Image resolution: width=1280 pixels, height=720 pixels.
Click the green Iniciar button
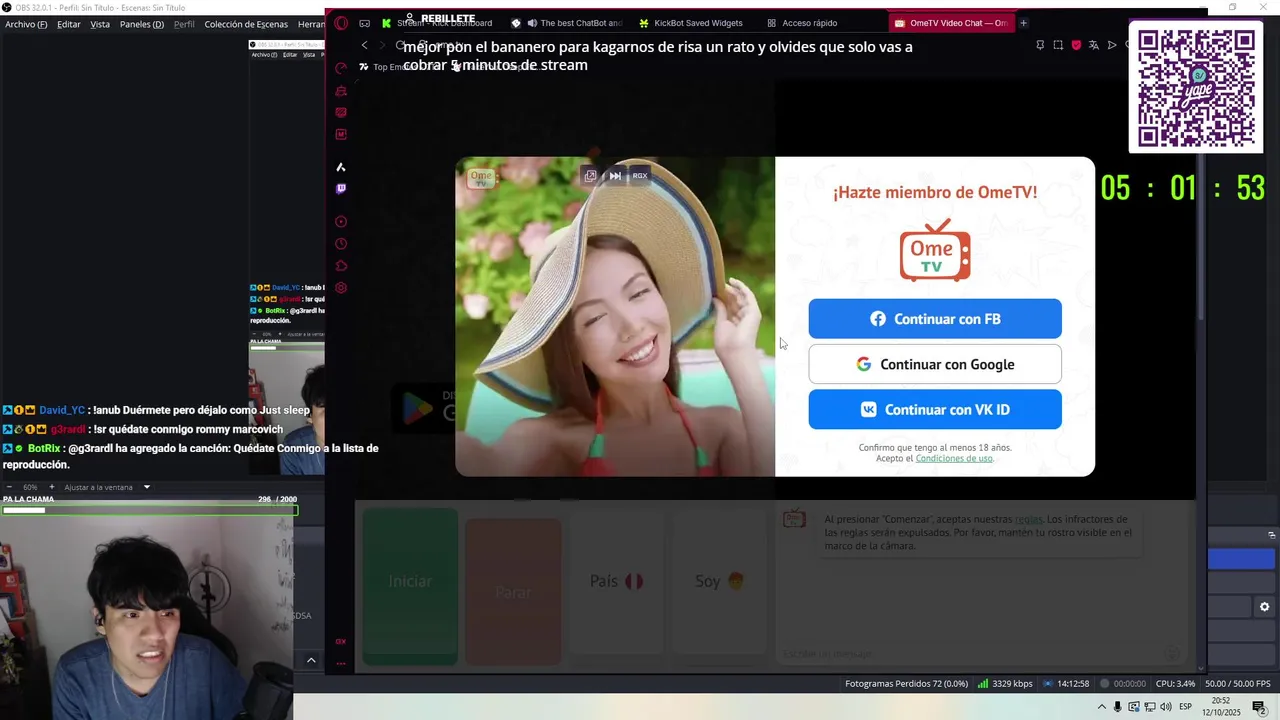point(410,585)
